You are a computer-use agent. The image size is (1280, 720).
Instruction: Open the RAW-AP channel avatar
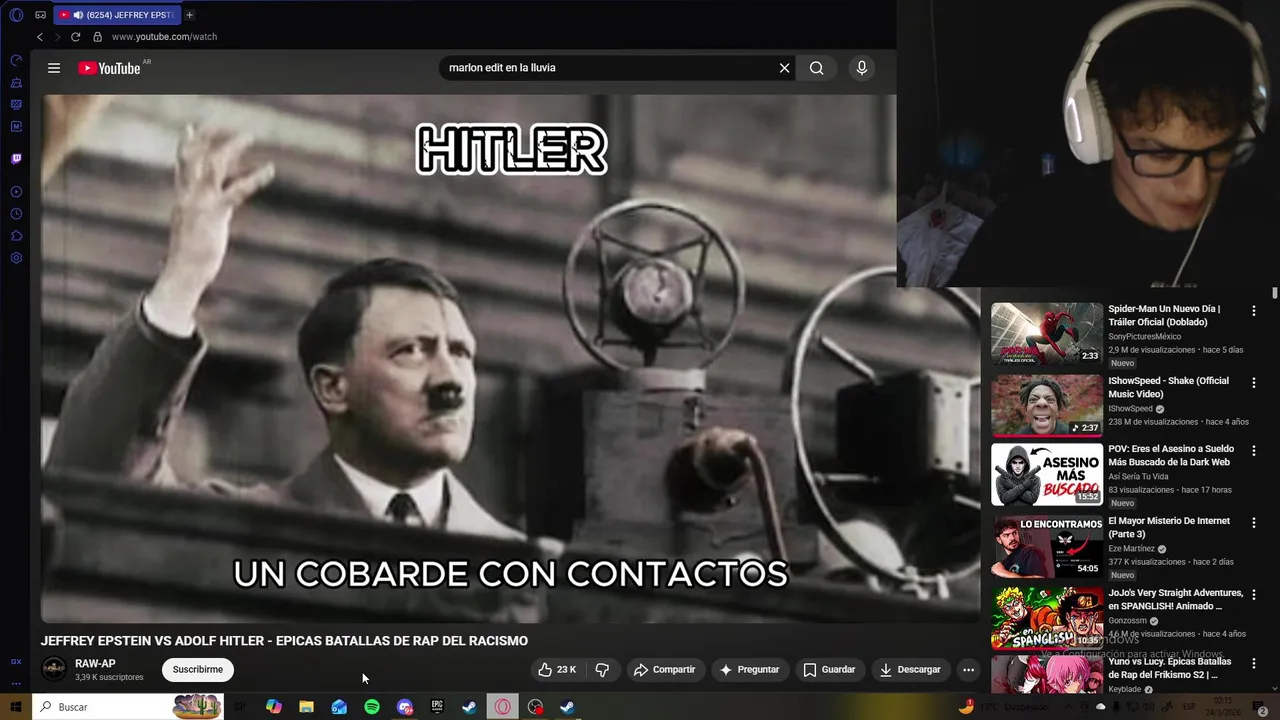(54, 669)
